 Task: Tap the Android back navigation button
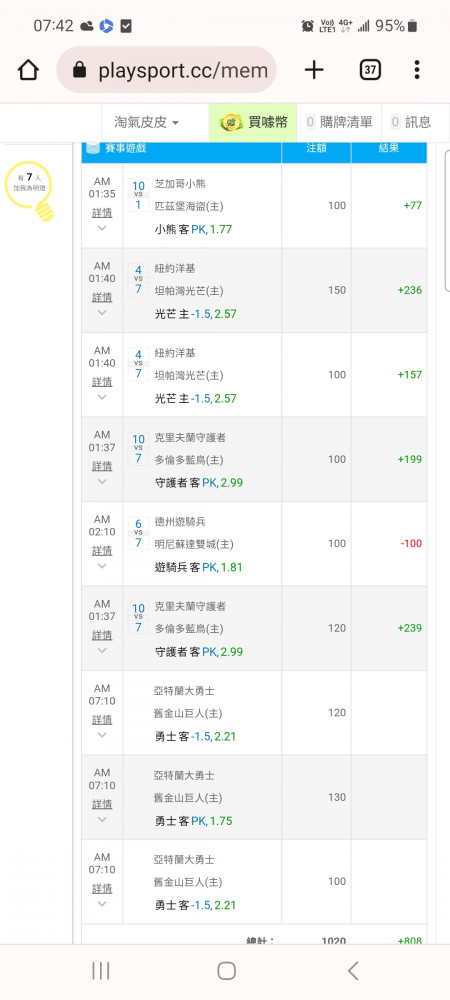(x=353, y=971)
